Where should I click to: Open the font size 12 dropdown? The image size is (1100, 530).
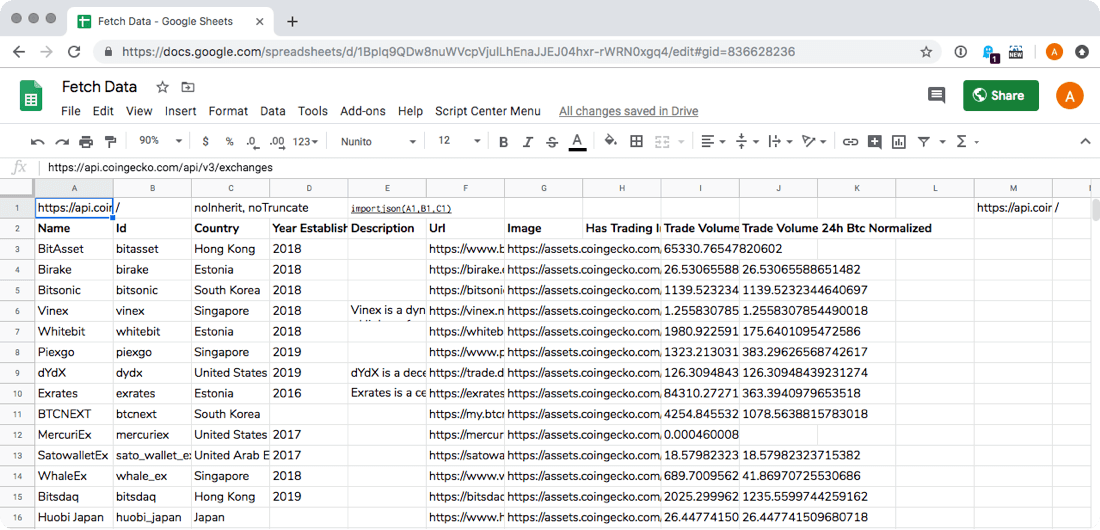click(x=460, y=141)
